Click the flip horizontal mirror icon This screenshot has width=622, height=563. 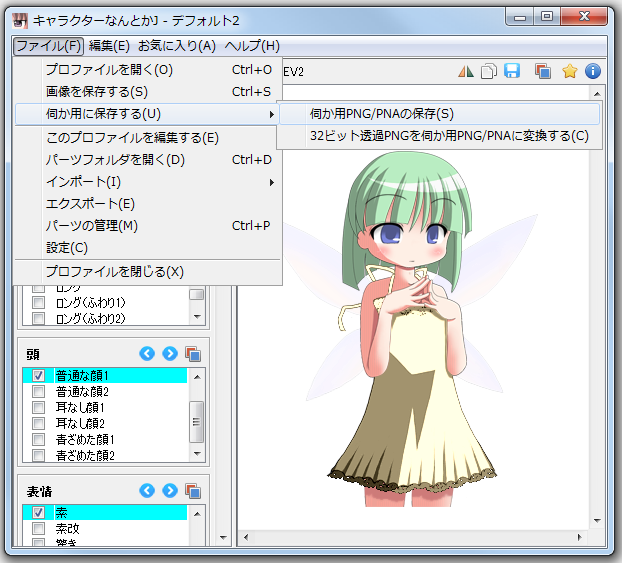coord(466,71)
